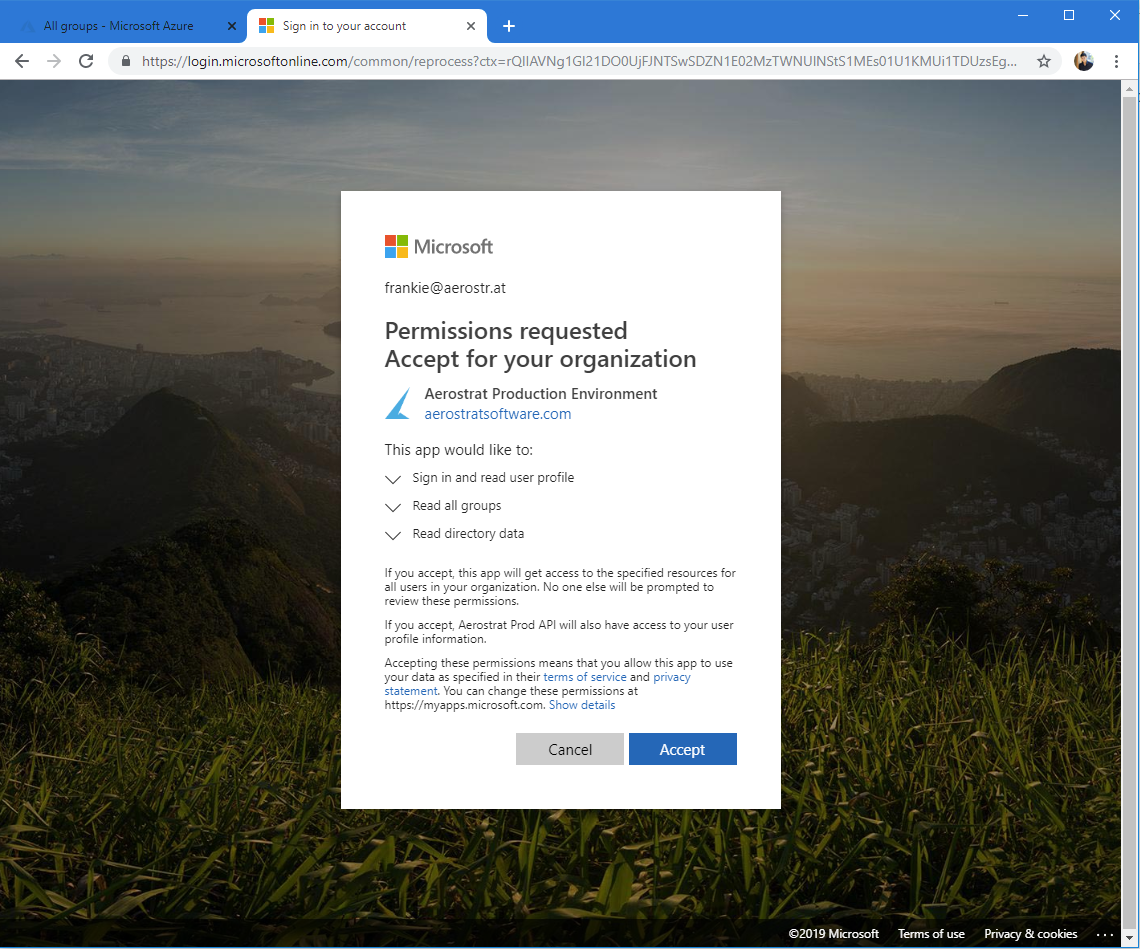This screenshot has width=1140, height=949.
Task: Minimize the Chrome window
Action: [x=1023, y=15]
